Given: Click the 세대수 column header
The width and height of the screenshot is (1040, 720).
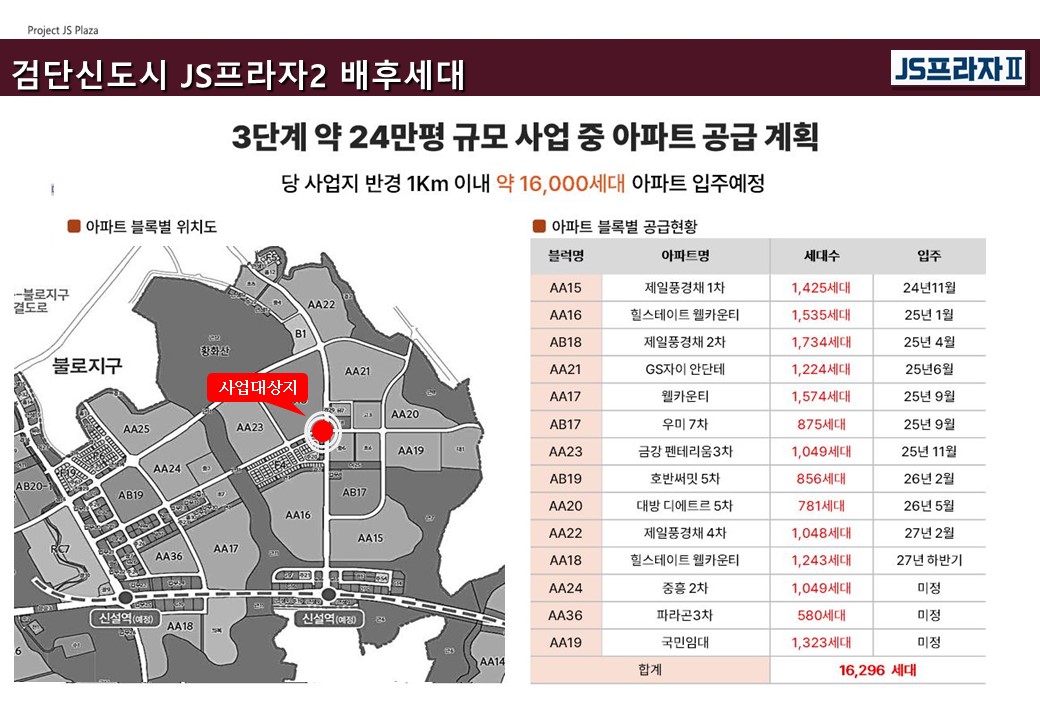Looking at the screenshot, I should (820, 256).
